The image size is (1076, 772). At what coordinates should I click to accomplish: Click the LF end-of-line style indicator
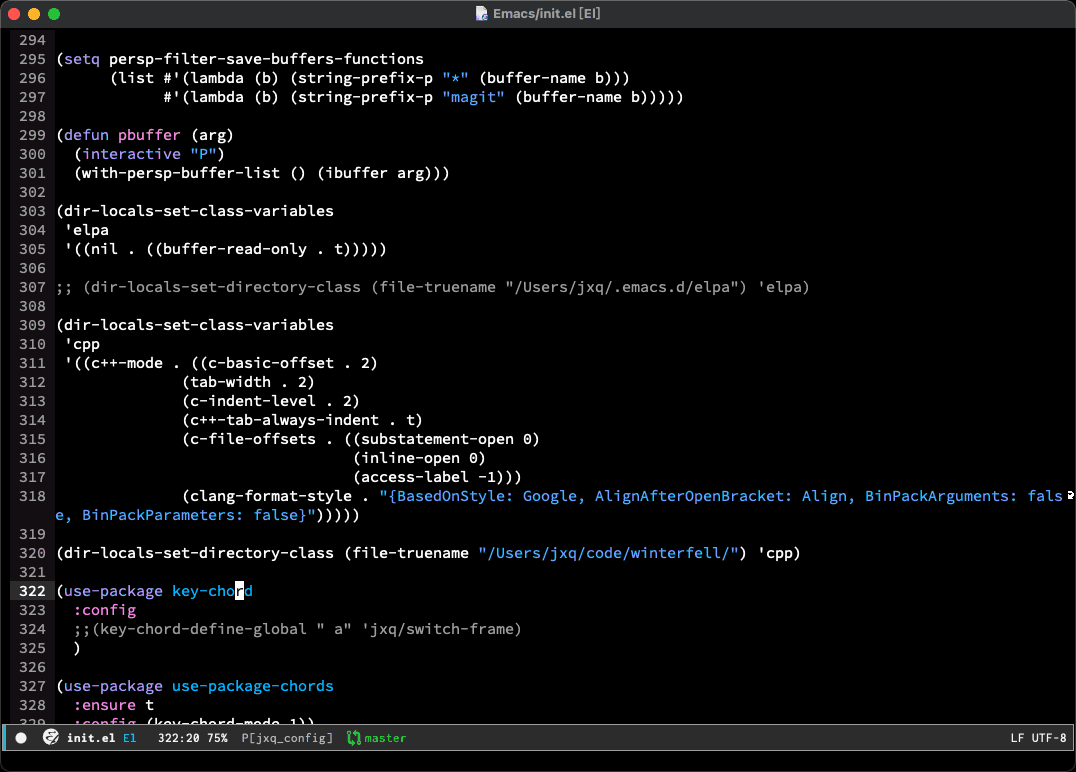click(x=1017, y=738)
